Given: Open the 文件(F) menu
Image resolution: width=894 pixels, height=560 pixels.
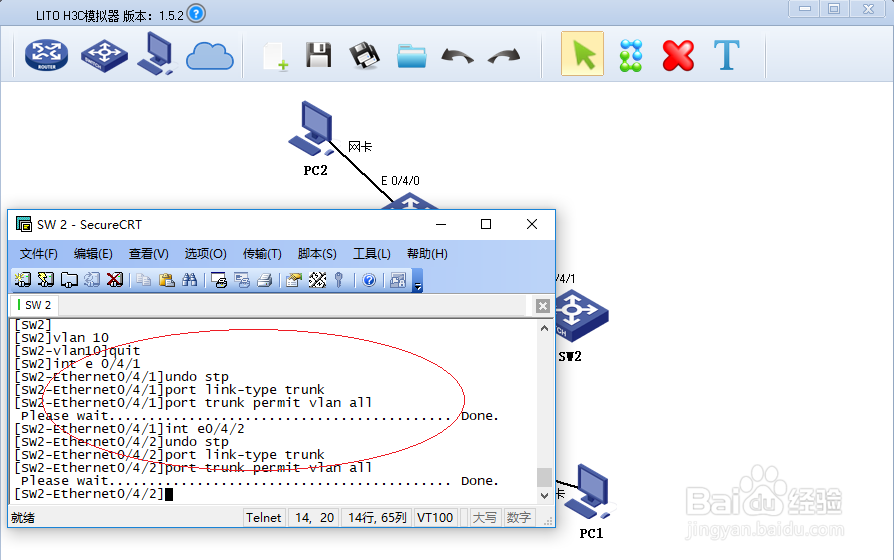Looking at the screenshot, I should pyautogui.click(x=38, y=254).
